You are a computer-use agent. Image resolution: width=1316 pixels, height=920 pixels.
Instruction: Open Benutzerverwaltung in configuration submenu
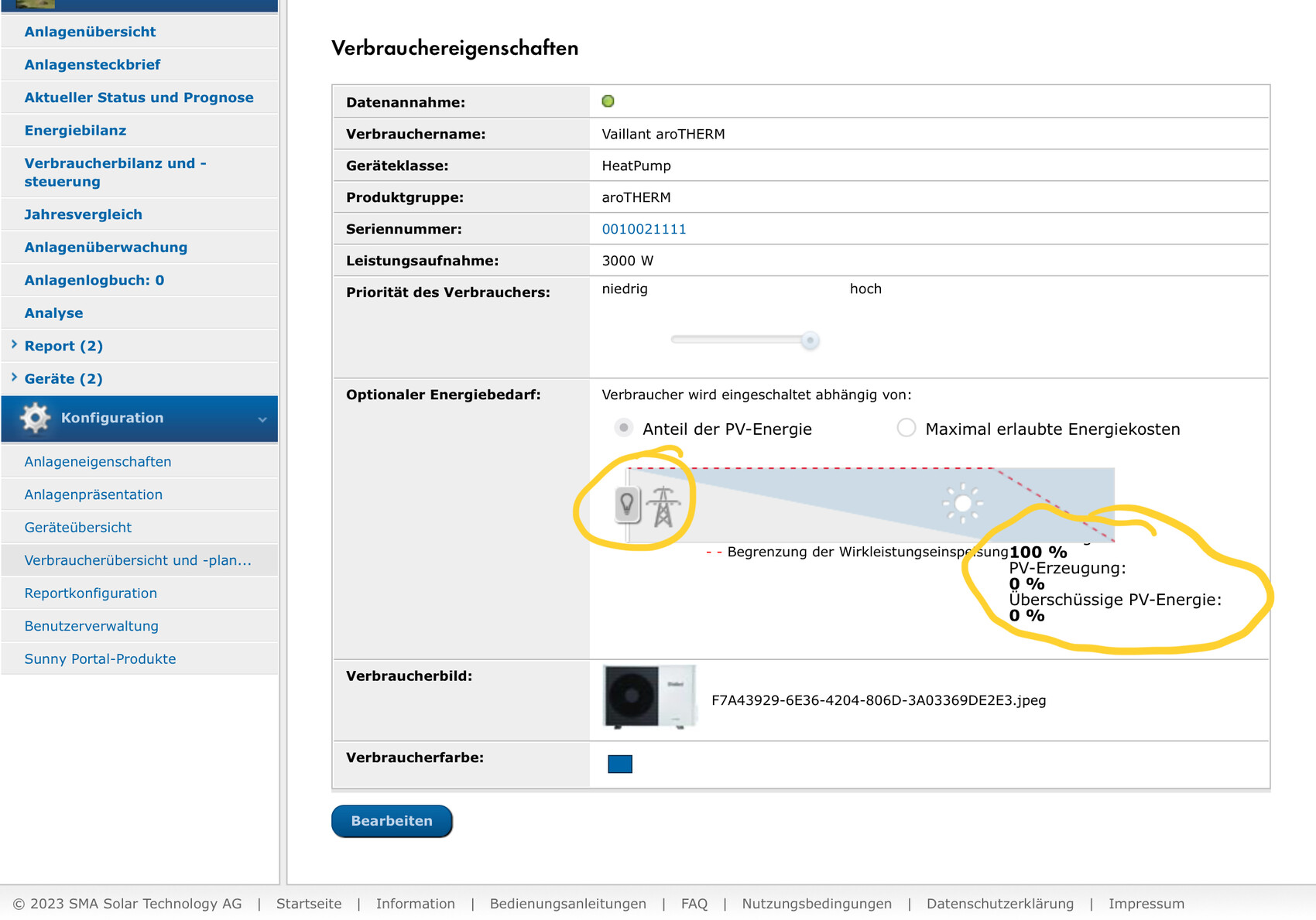(91, 626)
